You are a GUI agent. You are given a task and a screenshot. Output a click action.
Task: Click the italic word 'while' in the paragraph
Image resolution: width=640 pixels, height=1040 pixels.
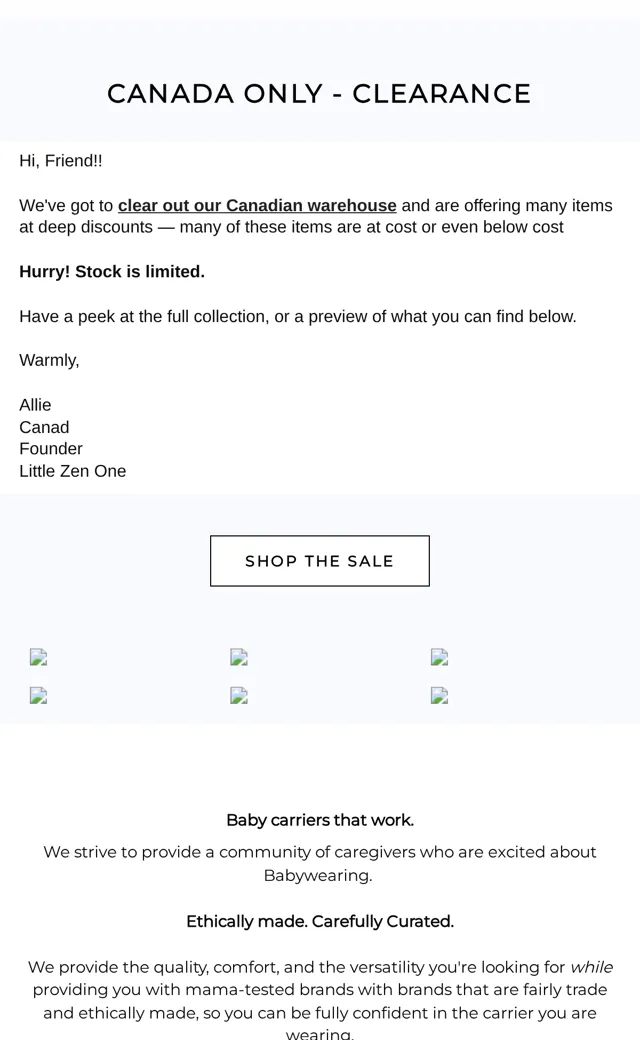tap(592, 967)
